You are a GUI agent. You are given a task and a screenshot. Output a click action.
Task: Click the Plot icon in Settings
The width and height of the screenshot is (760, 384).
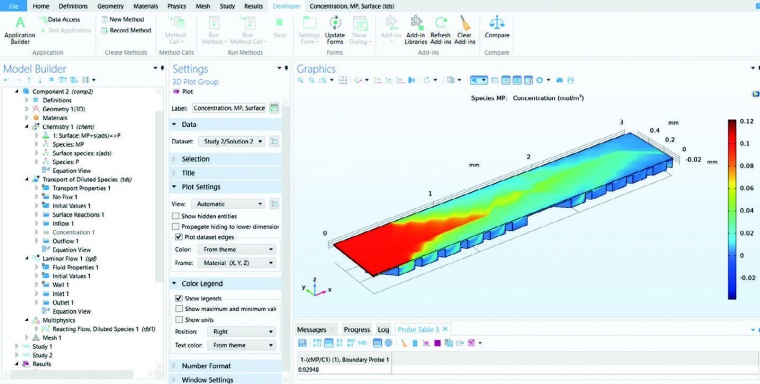[x=176, y=91]
